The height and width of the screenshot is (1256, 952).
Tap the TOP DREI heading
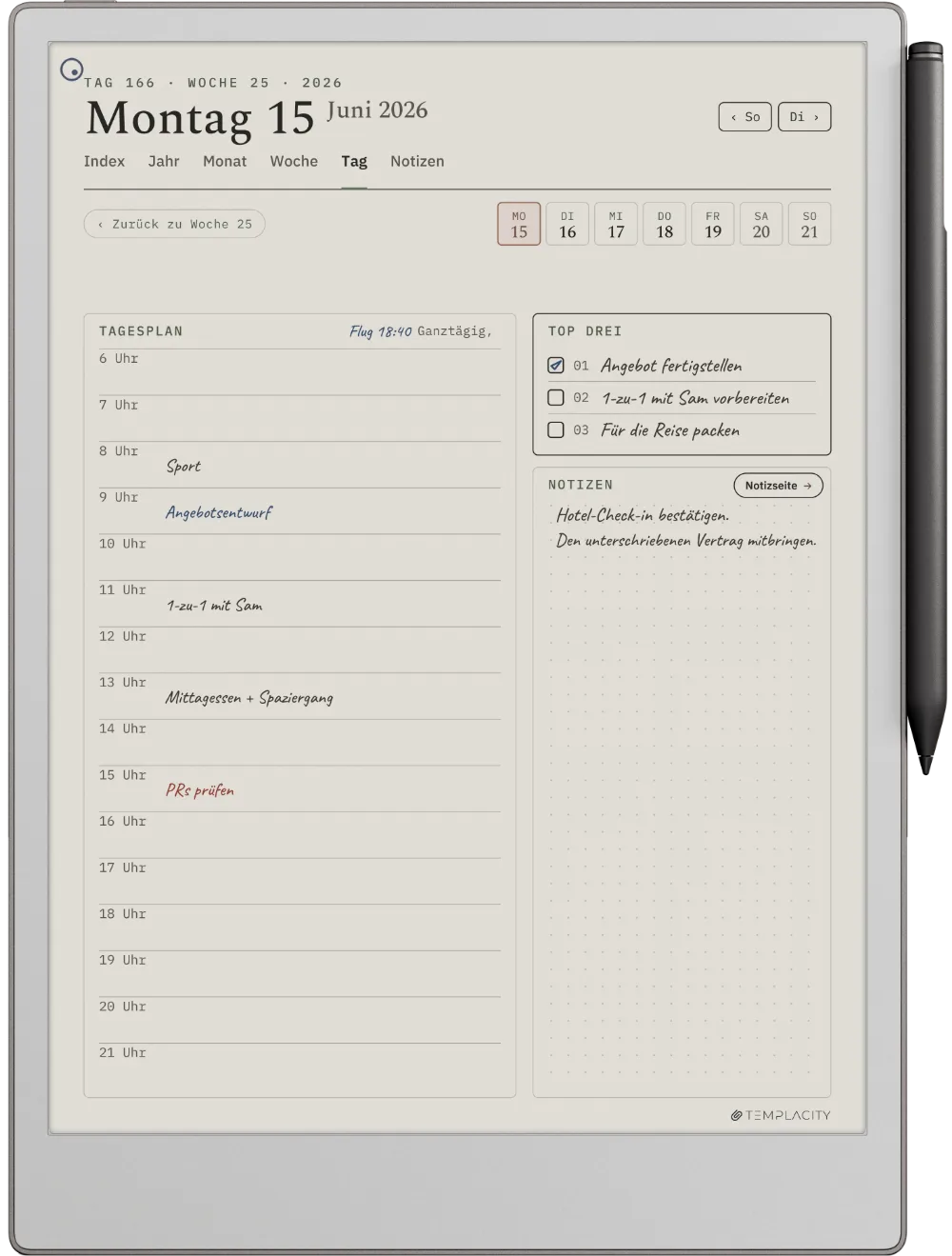click(585, 331)
